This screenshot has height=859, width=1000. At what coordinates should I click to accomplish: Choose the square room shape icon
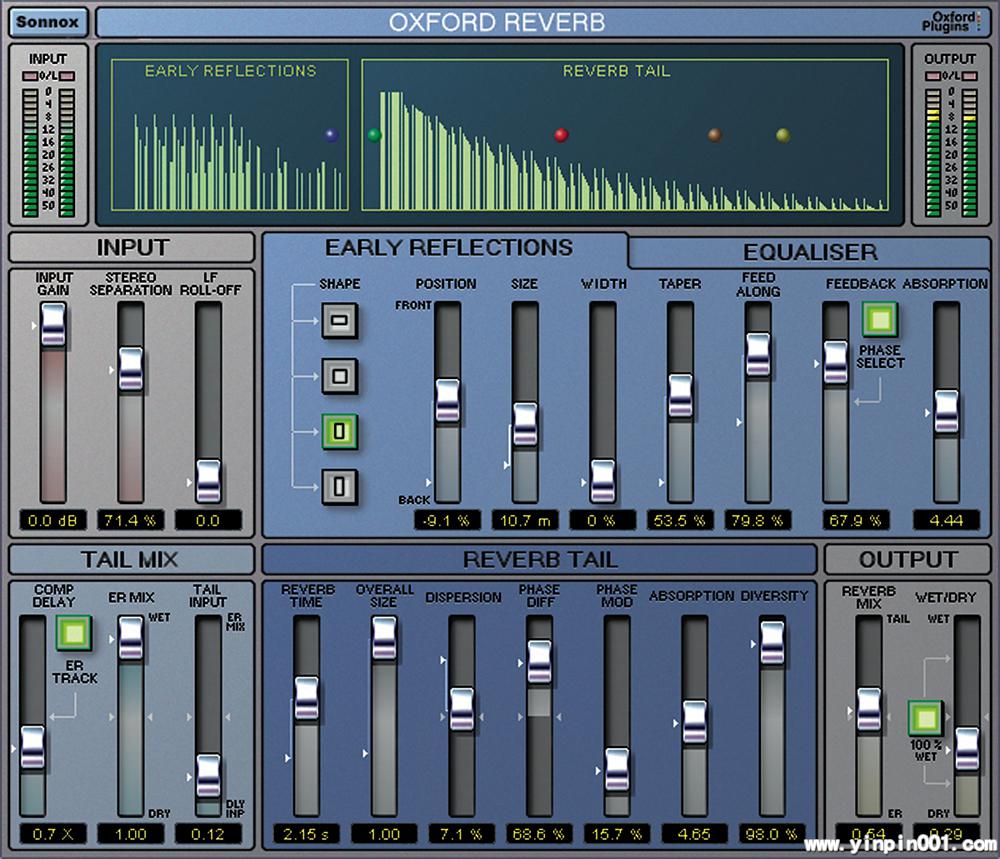point(339,377)
